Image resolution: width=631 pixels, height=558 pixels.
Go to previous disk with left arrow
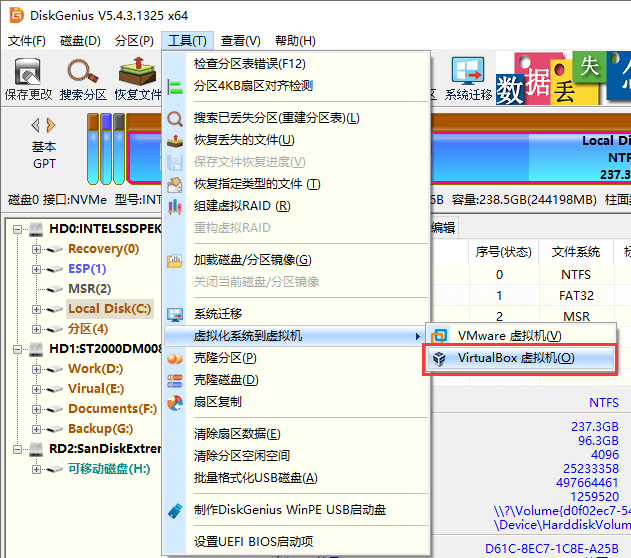[x=36, y=126]
